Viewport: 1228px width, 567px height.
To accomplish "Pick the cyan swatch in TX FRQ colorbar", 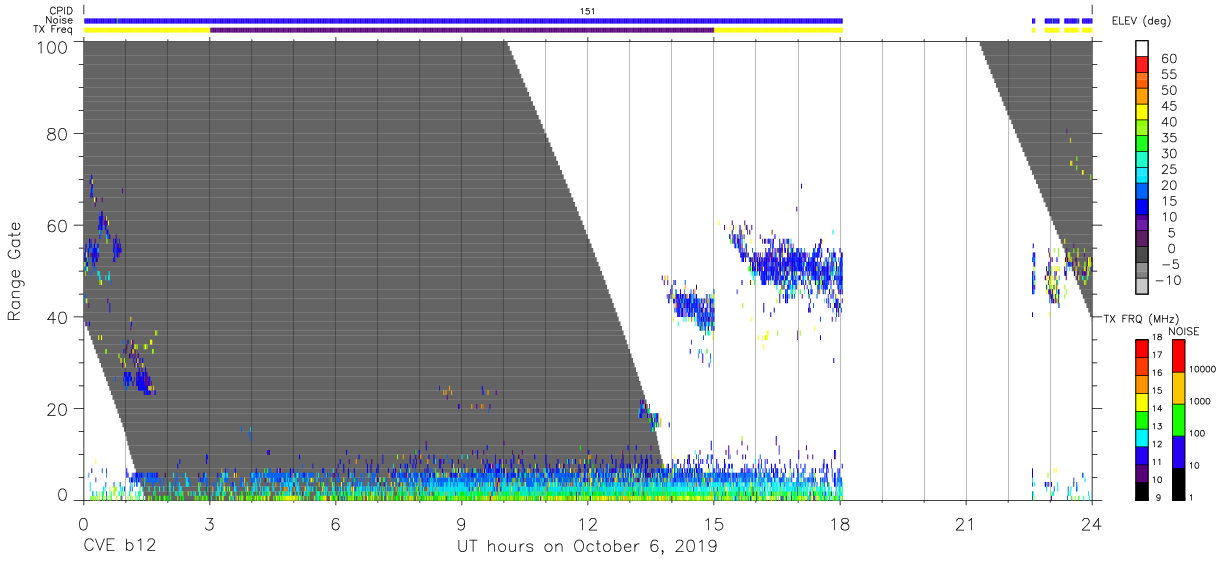I will (x=1142, y=438).
